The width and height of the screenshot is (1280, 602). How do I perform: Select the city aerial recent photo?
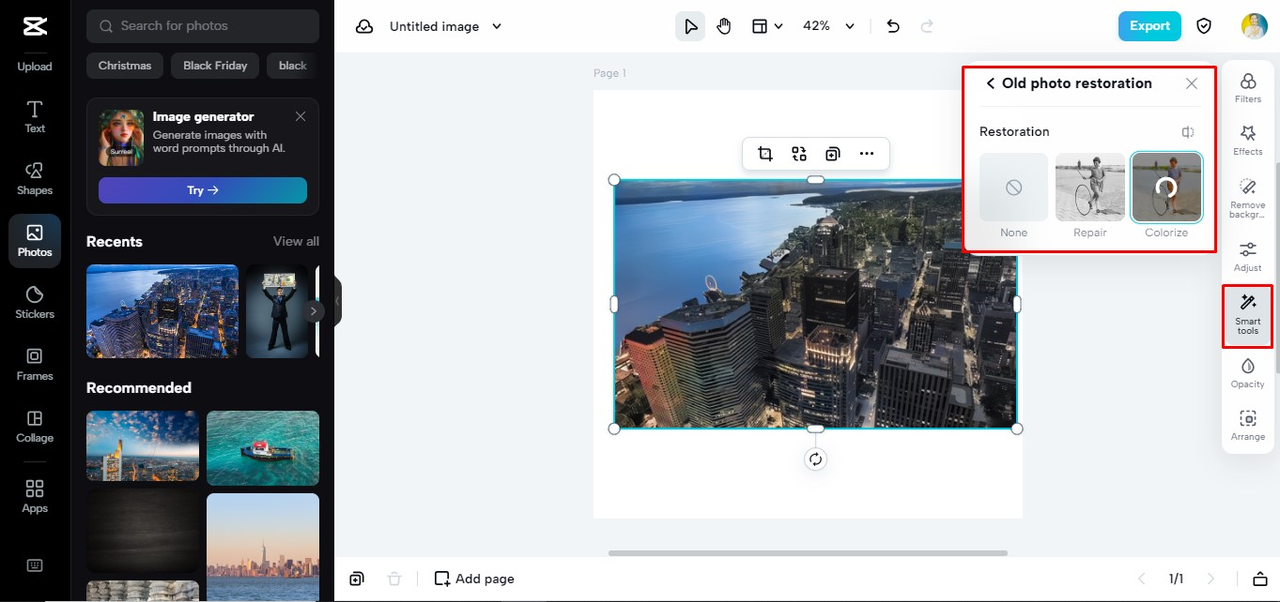click(x=162, y=311)
